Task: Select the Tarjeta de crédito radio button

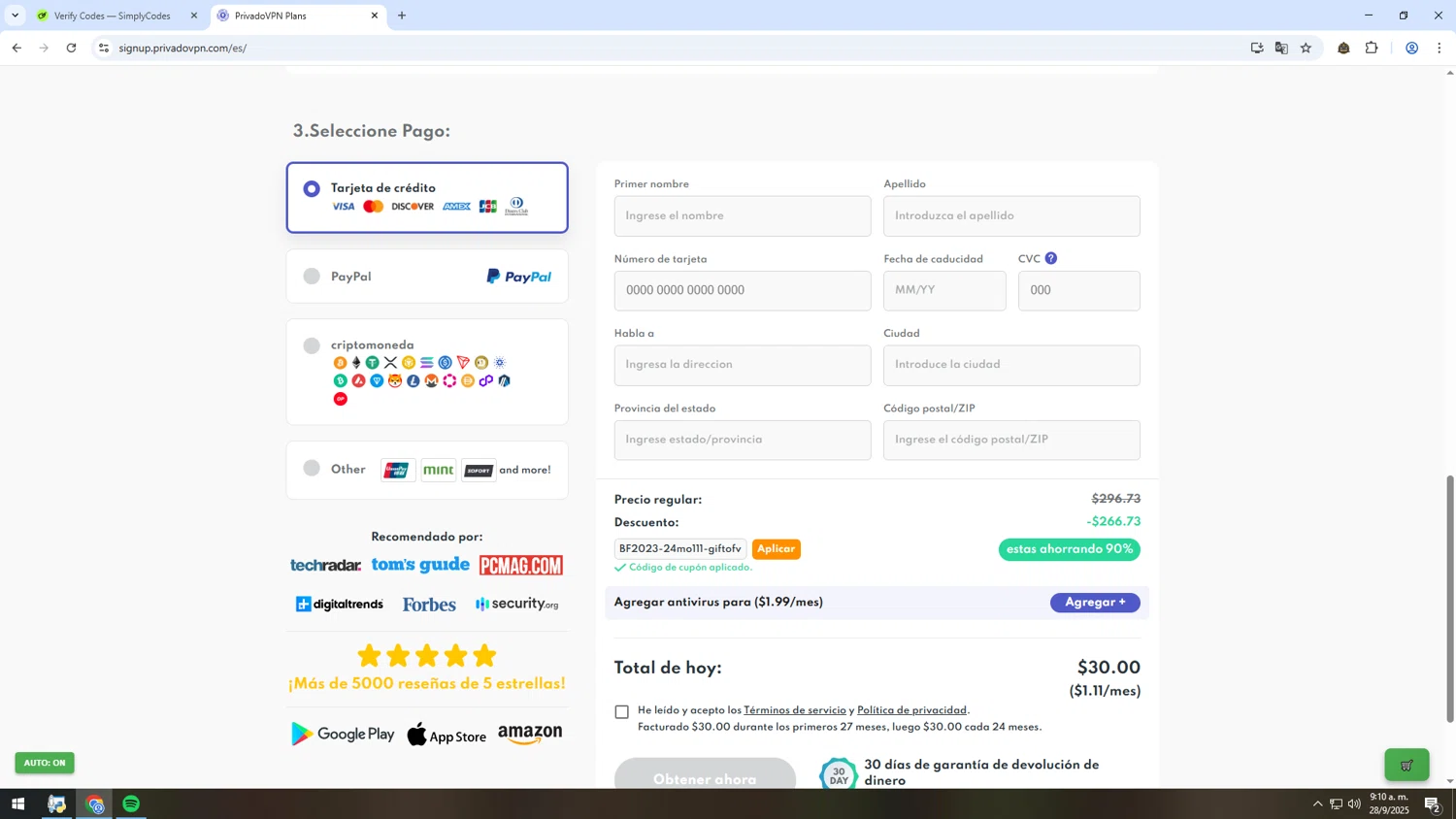Action: point(312,188)
